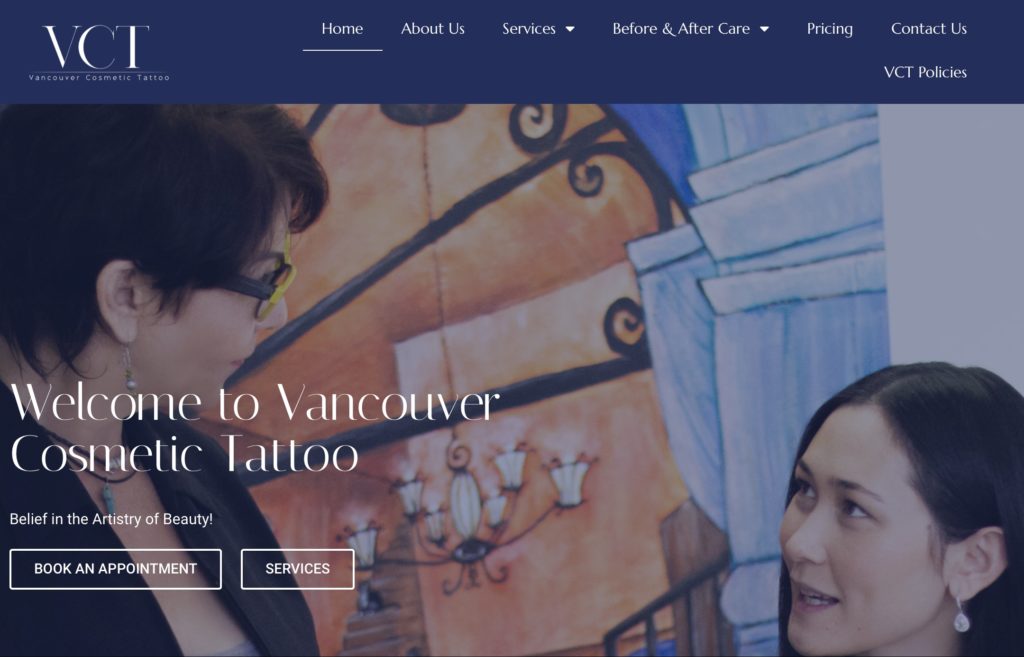Viewport: 1024px width, 657px height.
Task: Click the Services button in the hero
Action: pyautogui.click(x=297, y=569)
